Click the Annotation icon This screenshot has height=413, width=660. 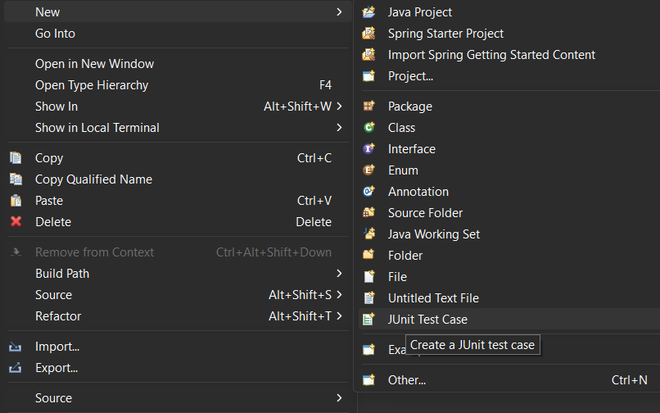[x=368, y=192]
